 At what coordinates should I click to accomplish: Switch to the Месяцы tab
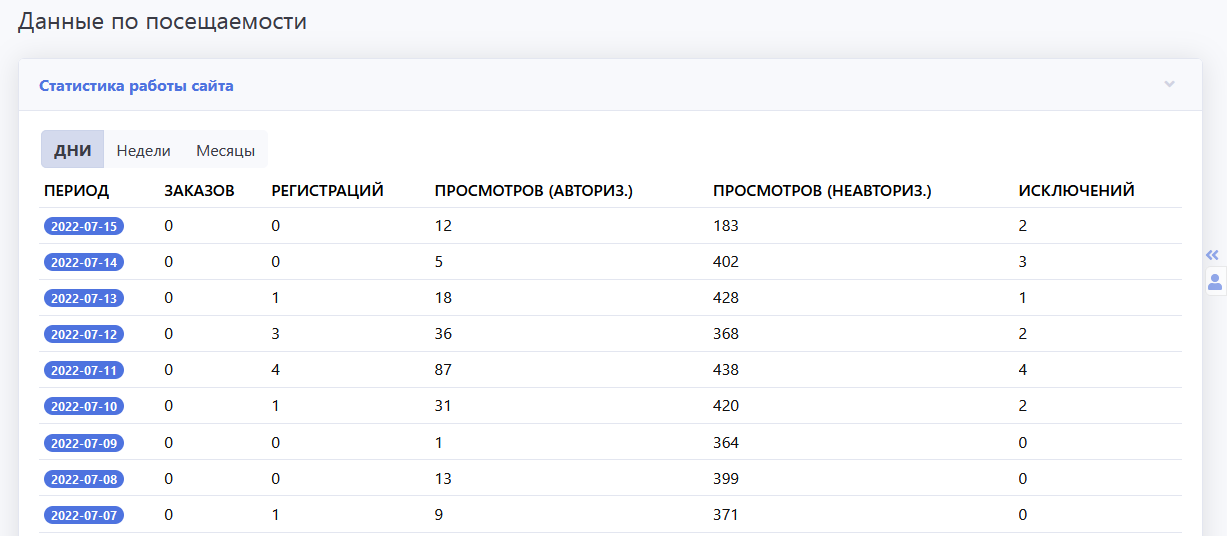[225, 151]
